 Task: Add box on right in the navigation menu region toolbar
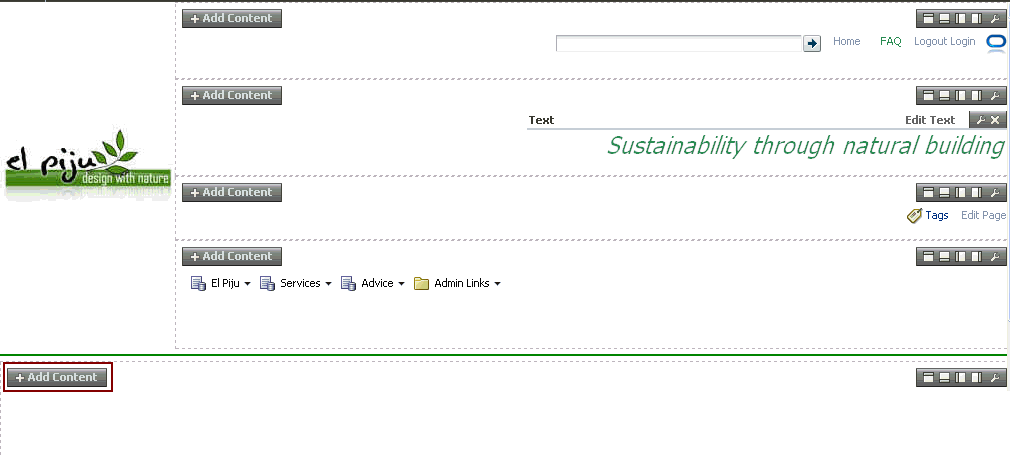(977, 257)
